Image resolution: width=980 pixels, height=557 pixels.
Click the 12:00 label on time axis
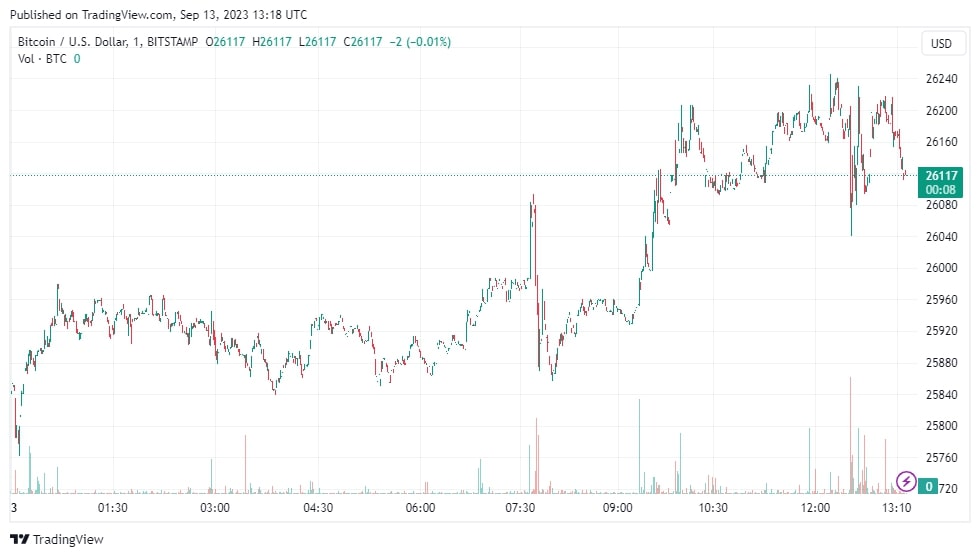816,508
